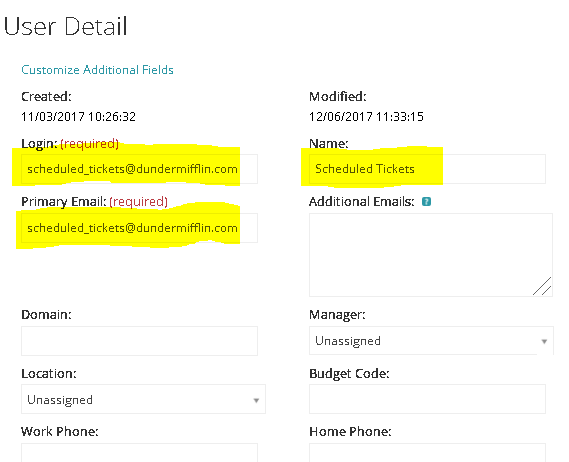Click the Domain input field
This screenshot has height=462, width=569.
point(139,341)
